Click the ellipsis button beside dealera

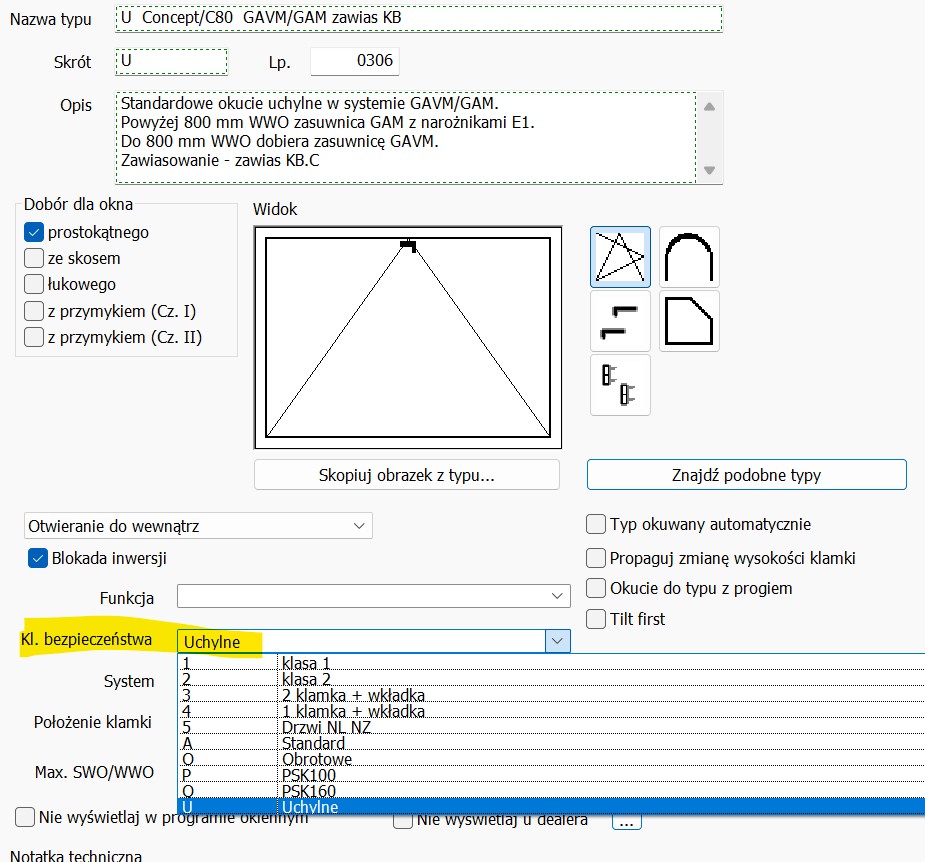pos(626,822)
